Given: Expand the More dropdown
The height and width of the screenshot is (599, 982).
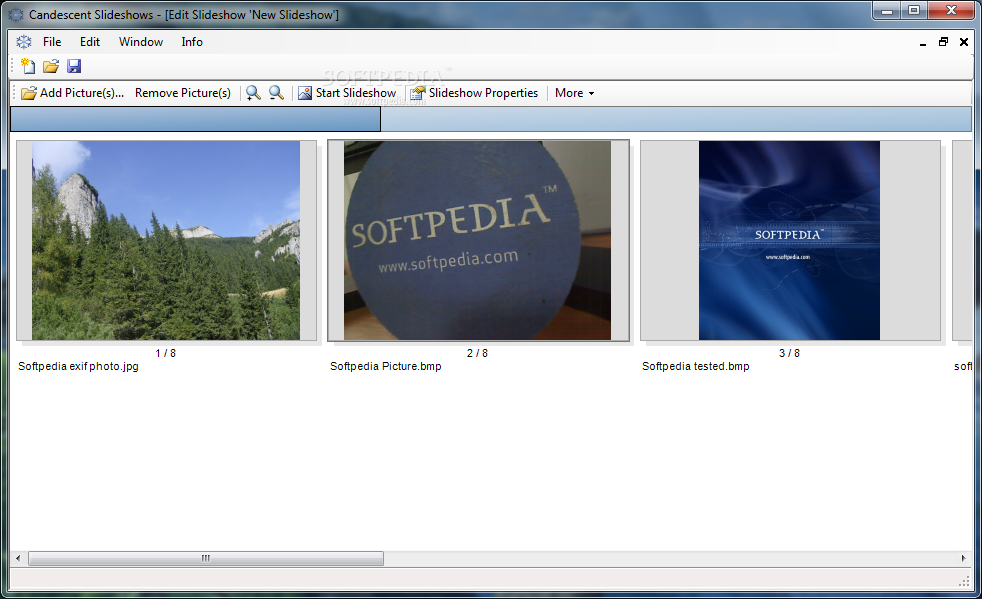Looking at the screenshot, I should point(574,93).
